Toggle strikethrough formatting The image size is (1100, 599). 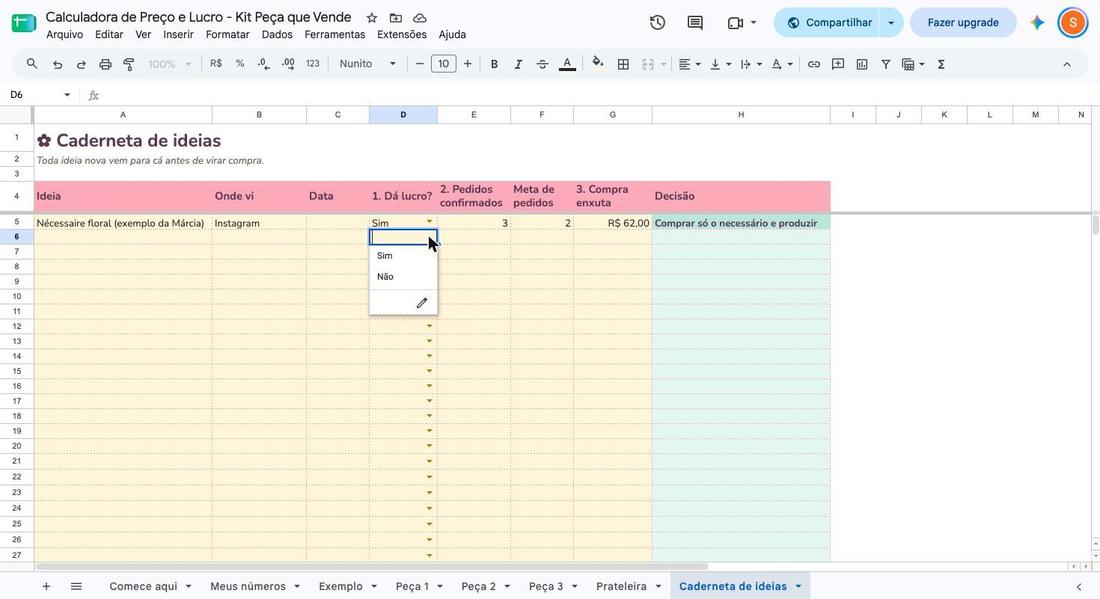542,64
